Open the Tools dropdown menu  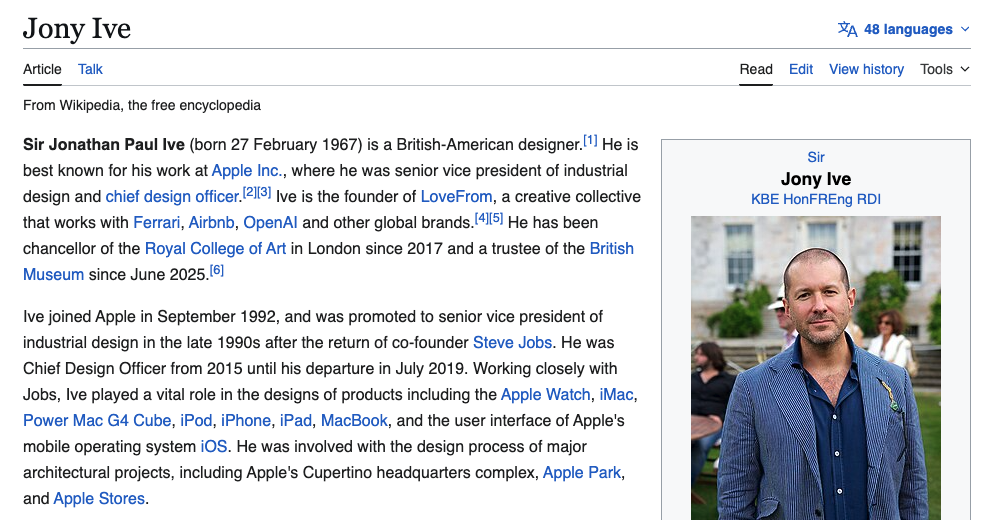tap(944, 69)
